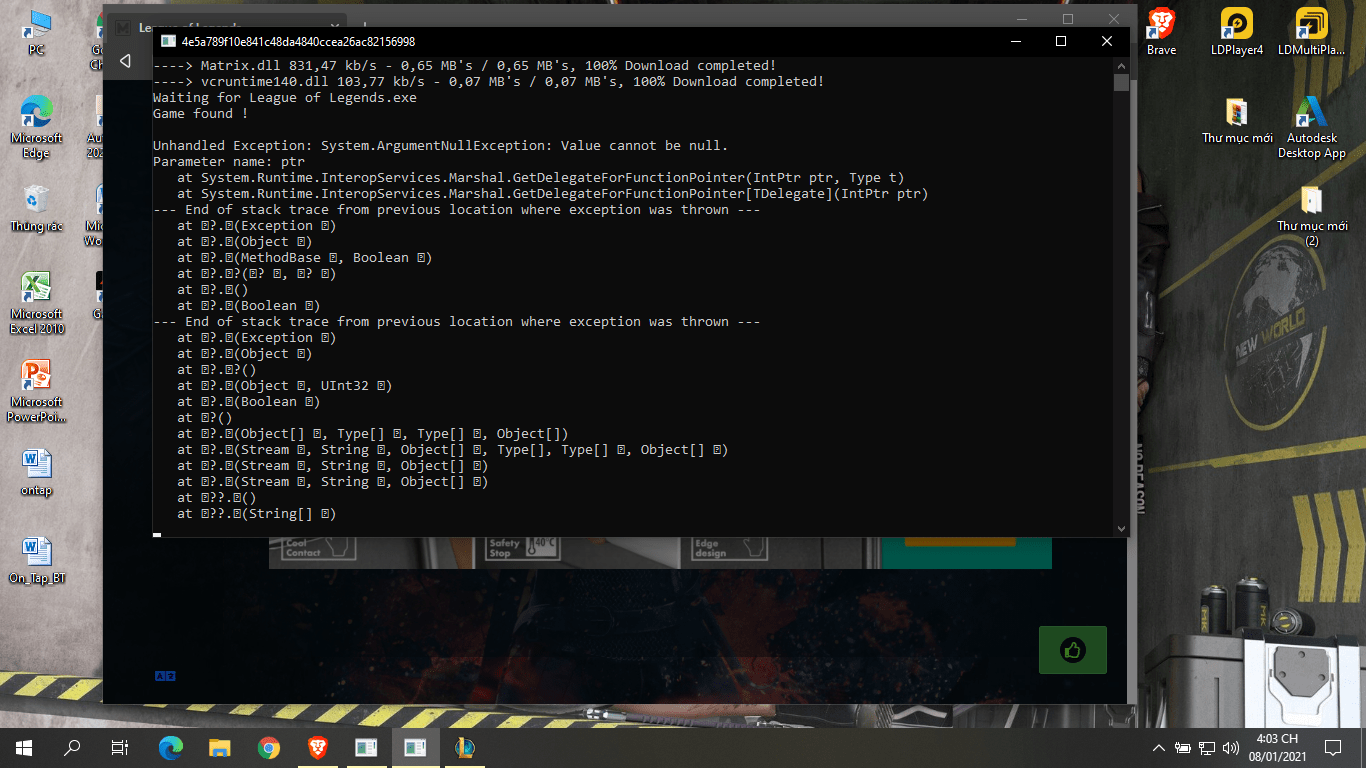Click the console scrollbar up arrow
Viewport: 1366px width, 768px height.
coord(1121,65)
